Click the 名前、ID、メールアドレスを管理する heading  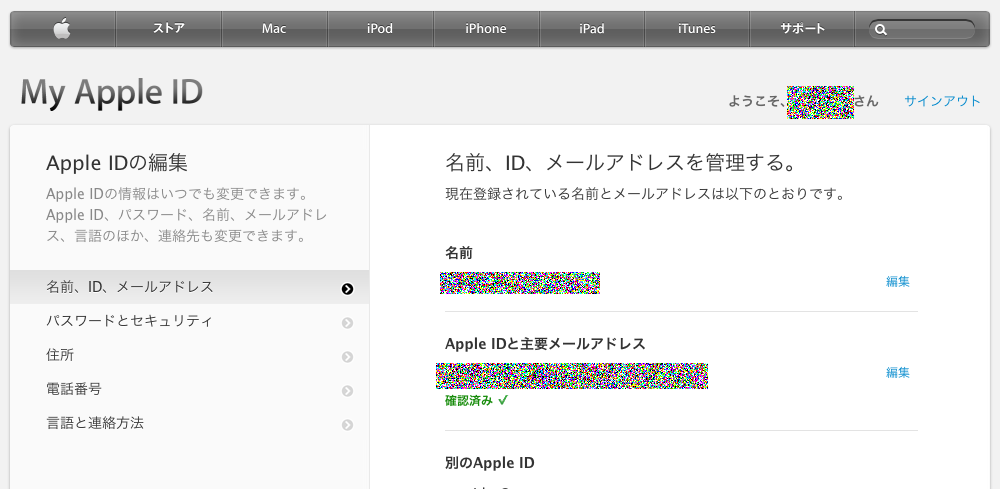[621, 163]
